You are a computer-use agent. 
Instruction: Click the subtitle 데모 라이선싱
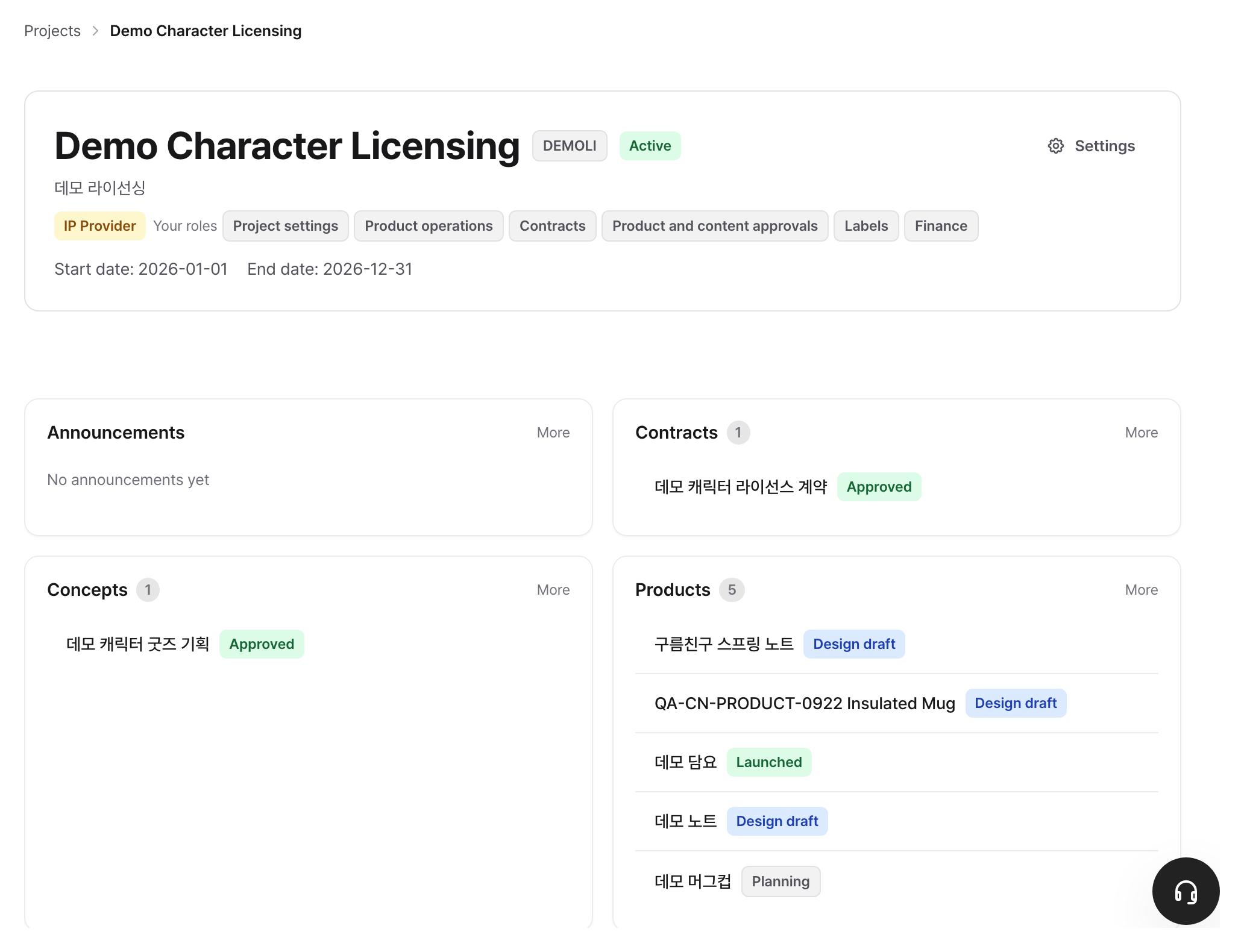click(x=100, y=187)
